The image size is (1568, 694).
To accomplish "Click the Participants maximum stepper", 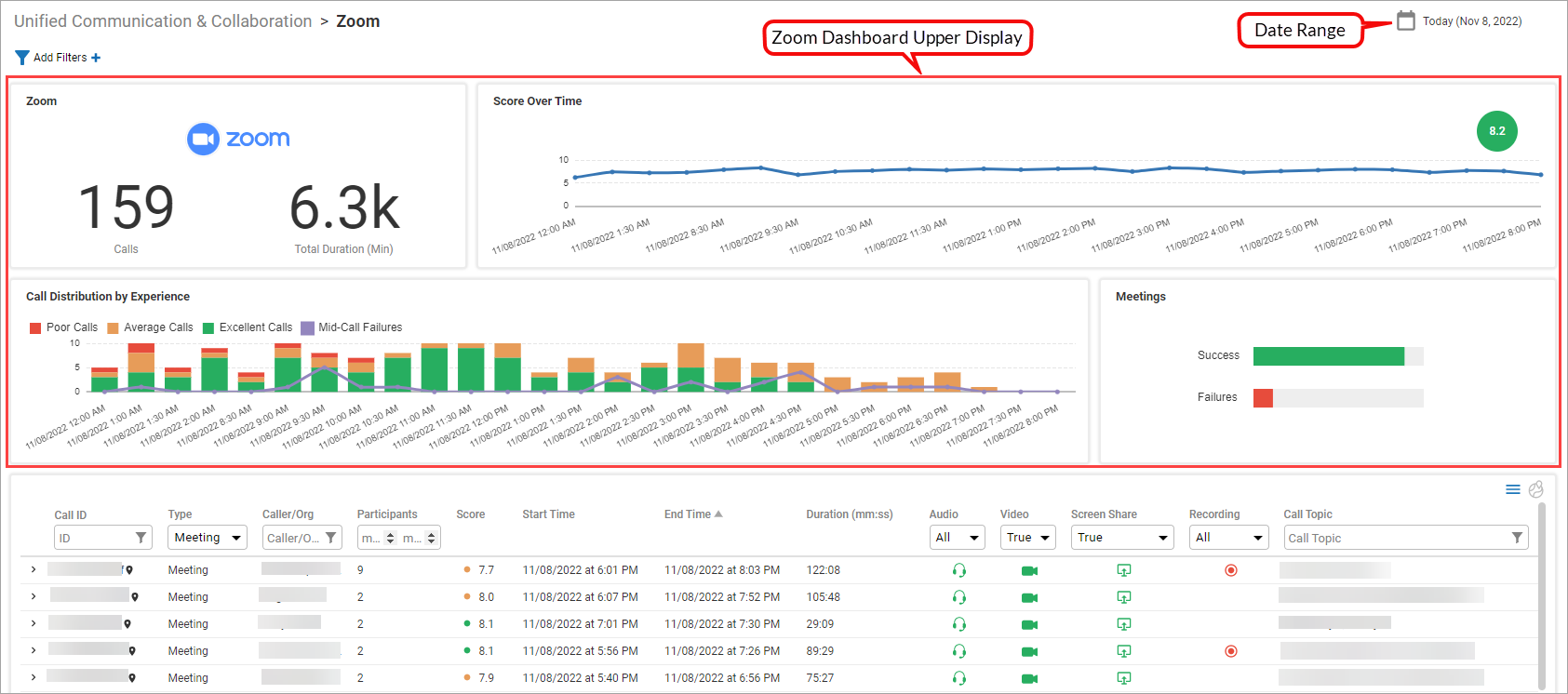I will [x=431, y=538].
